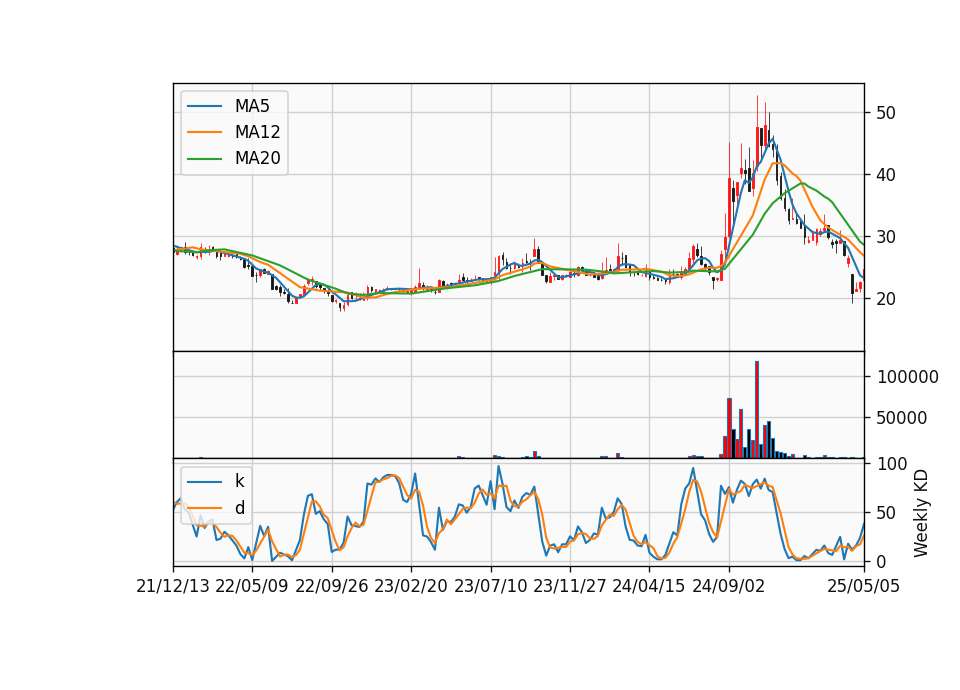Click the date label 25/05/05

[864, 586]
